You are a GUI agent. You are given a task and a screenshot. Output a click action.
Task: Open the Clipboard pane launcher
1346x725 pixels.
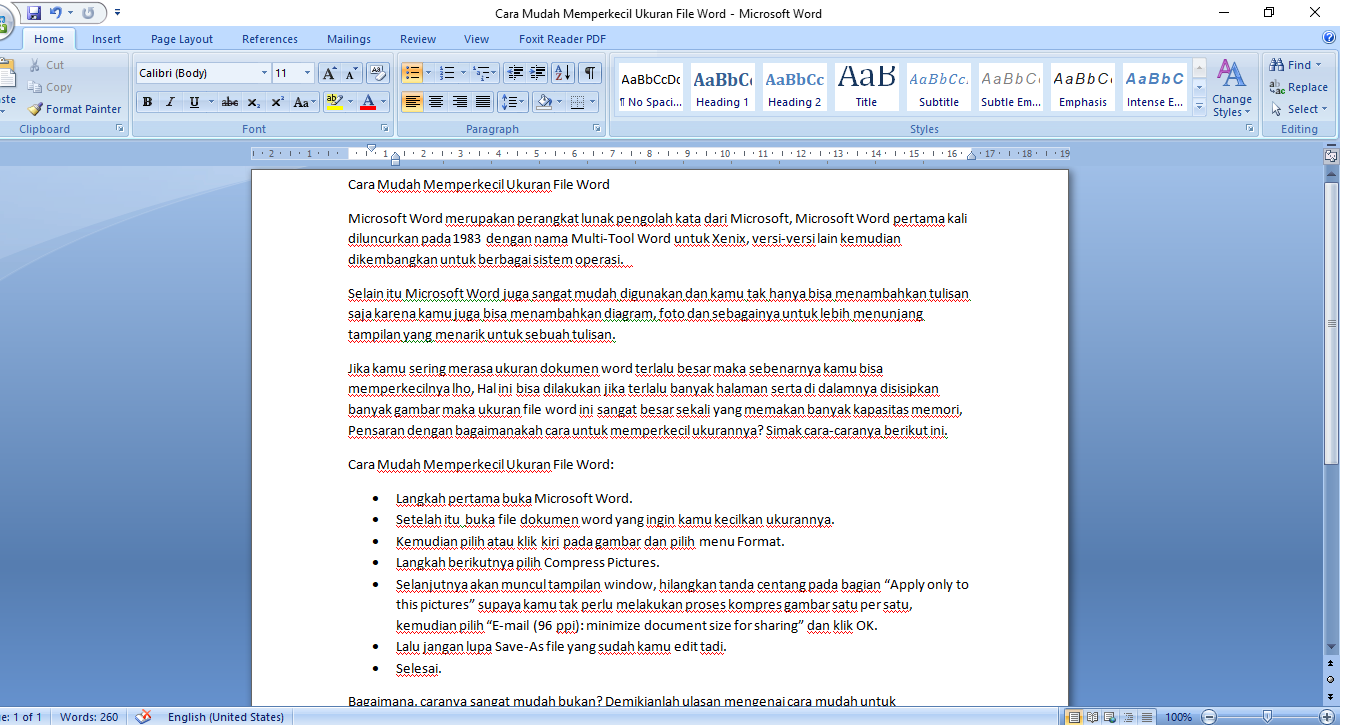(119, 129)
